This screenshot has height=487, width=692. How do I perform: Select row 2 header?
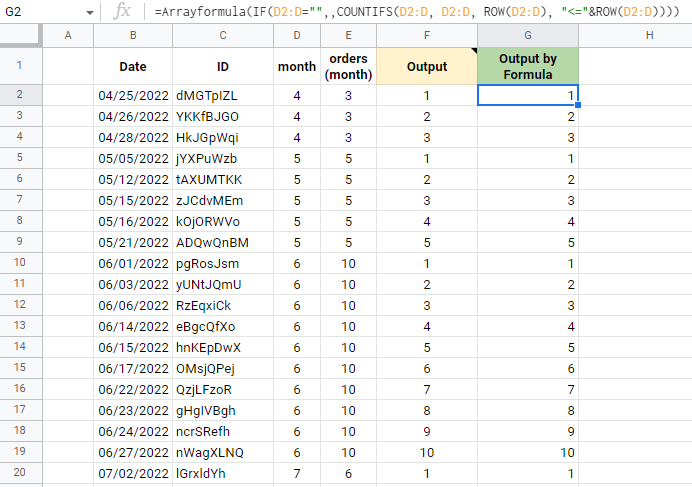(x=19, y=94)
